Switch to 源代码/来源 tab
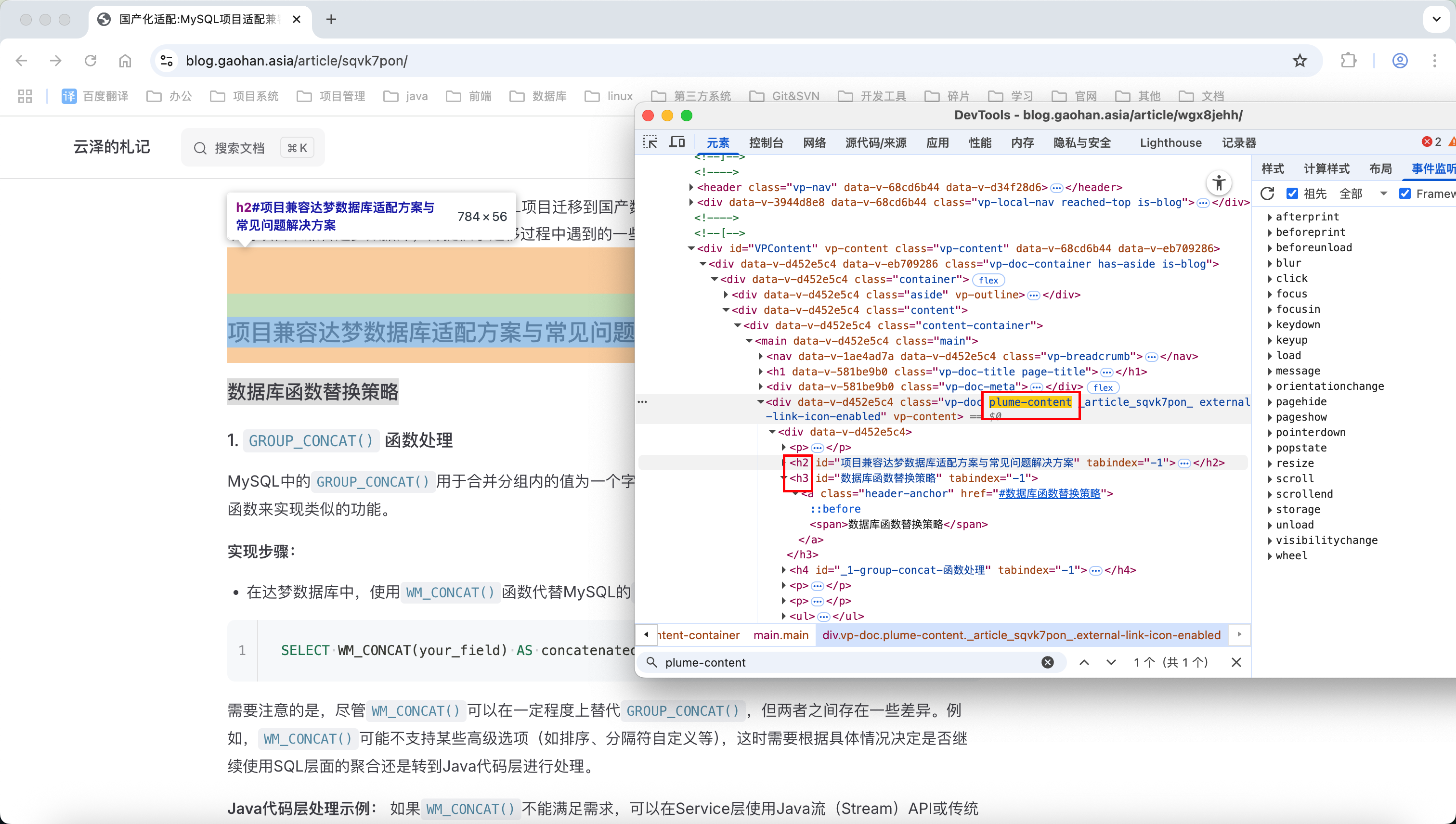The image size is (1456, 824). click(x=876, y=142)
